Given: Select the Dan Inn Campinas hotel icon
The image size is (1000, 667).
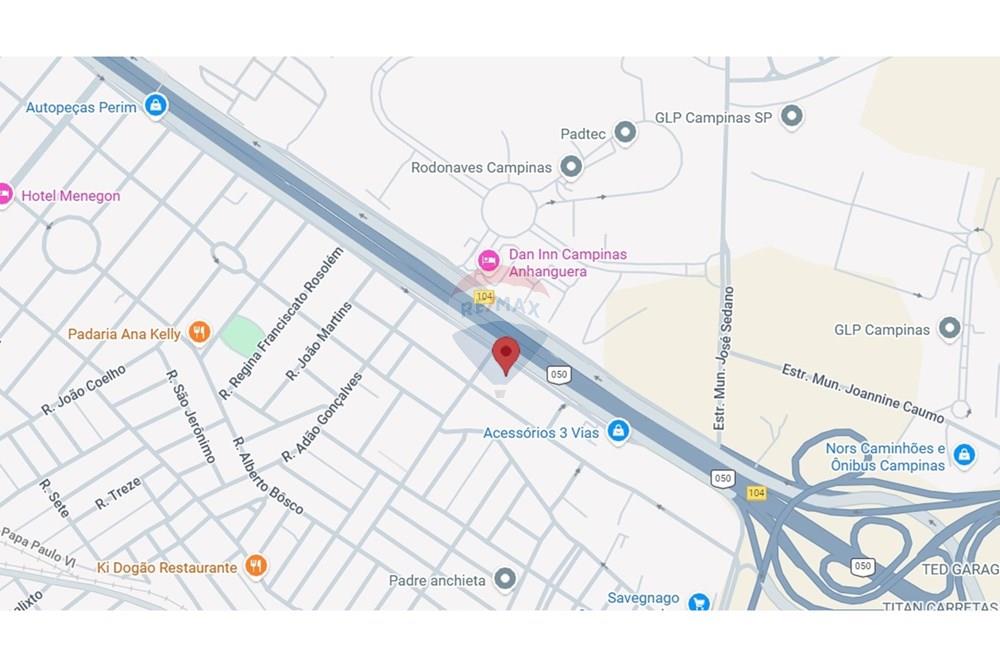Looking at the screenshot, I should (489, 261).
